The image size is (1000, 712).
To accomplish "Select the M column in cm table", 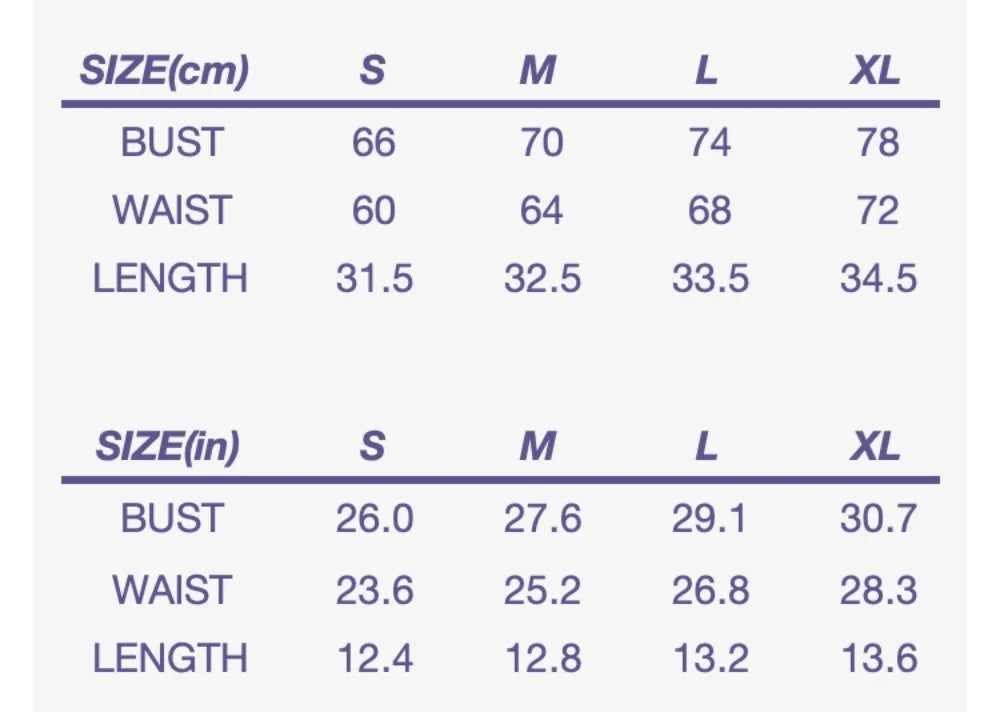I will [538, 70].
